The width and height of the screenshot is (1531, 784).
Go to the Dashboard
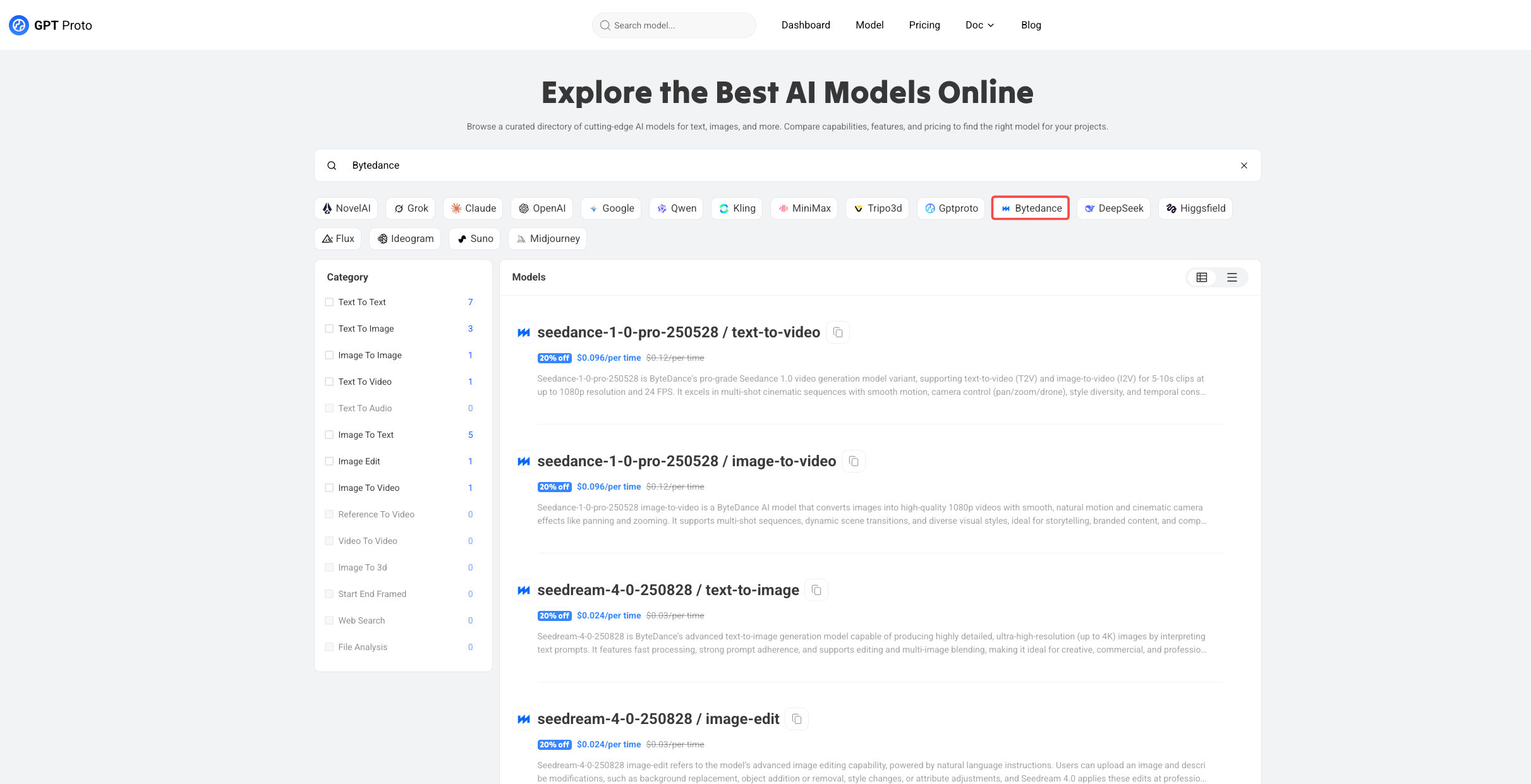click(806, 25)
